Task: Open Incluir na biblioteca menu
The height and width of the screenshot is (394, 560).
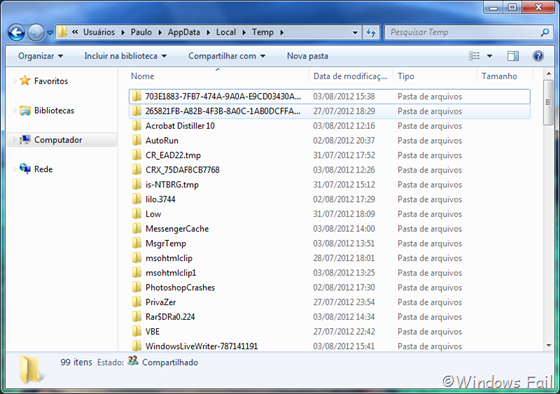Action: (x=125, y=56)
